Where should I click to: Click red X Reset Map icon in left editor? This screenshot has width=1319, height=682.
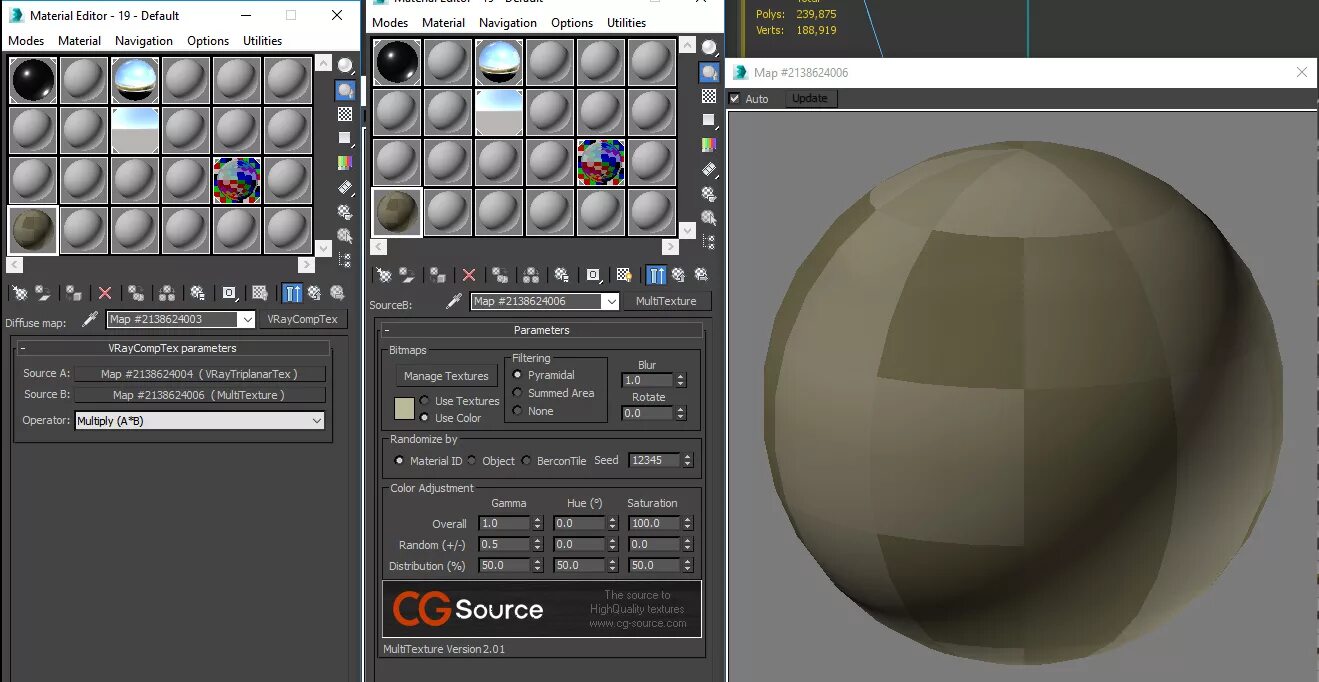pyautogui.click(x=104, y=293)
